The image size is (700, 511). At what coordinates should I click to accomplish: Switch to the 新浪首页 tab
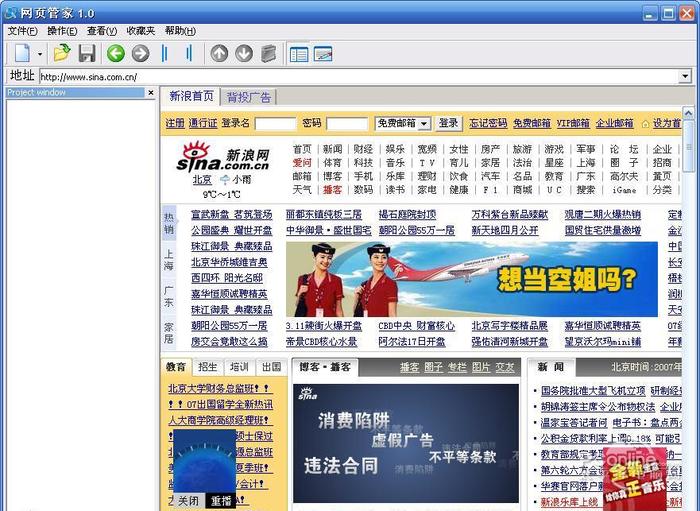(x=191, y=96)
